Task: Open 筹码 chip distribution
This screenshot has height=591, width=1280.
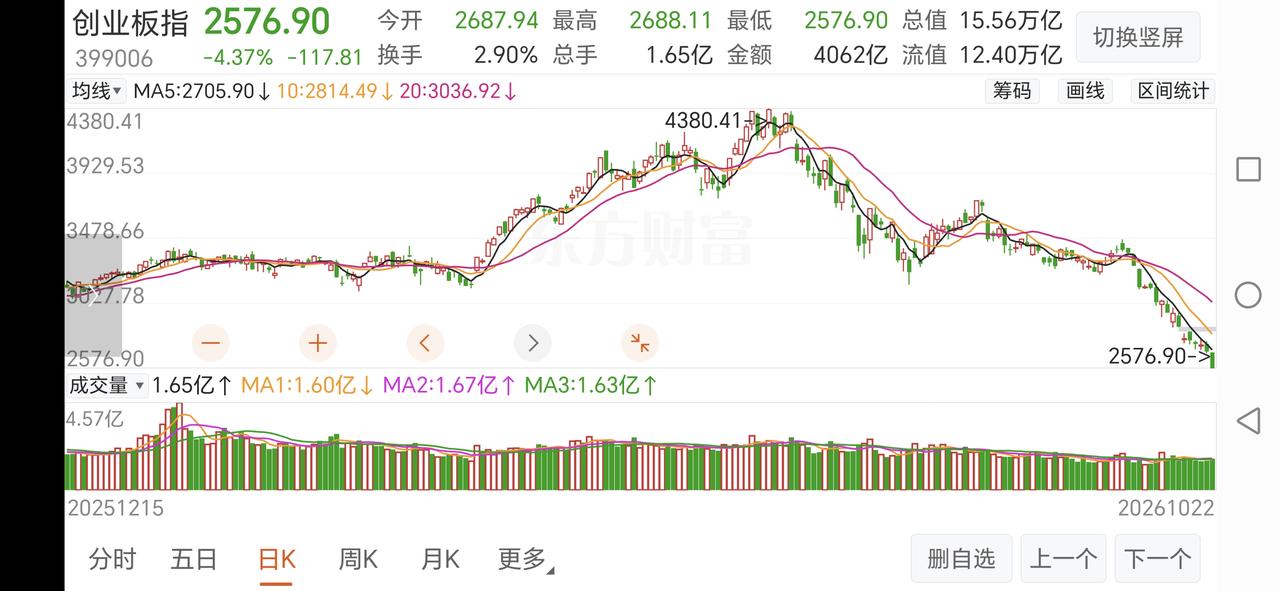Action: click(1012, 91)
